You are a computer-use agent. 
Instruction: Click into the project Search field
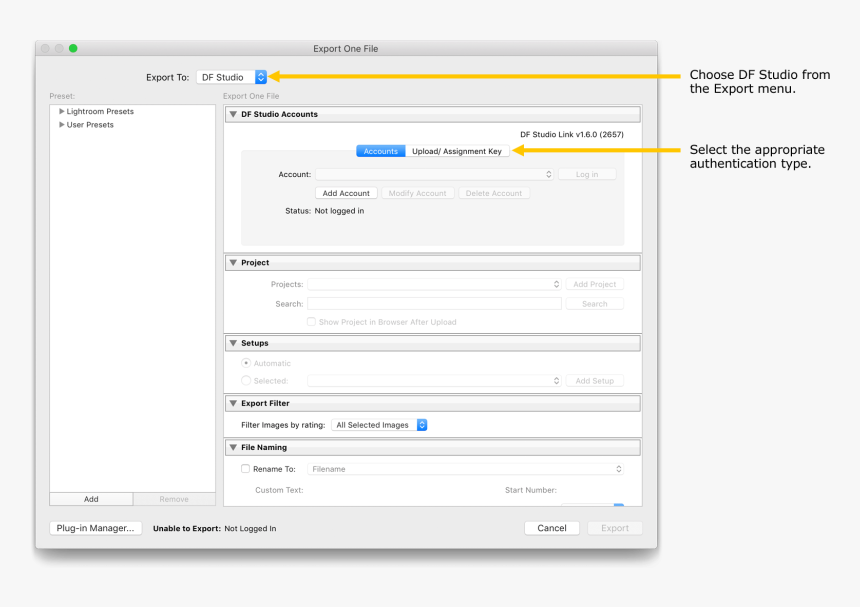(x=434, y=304)
